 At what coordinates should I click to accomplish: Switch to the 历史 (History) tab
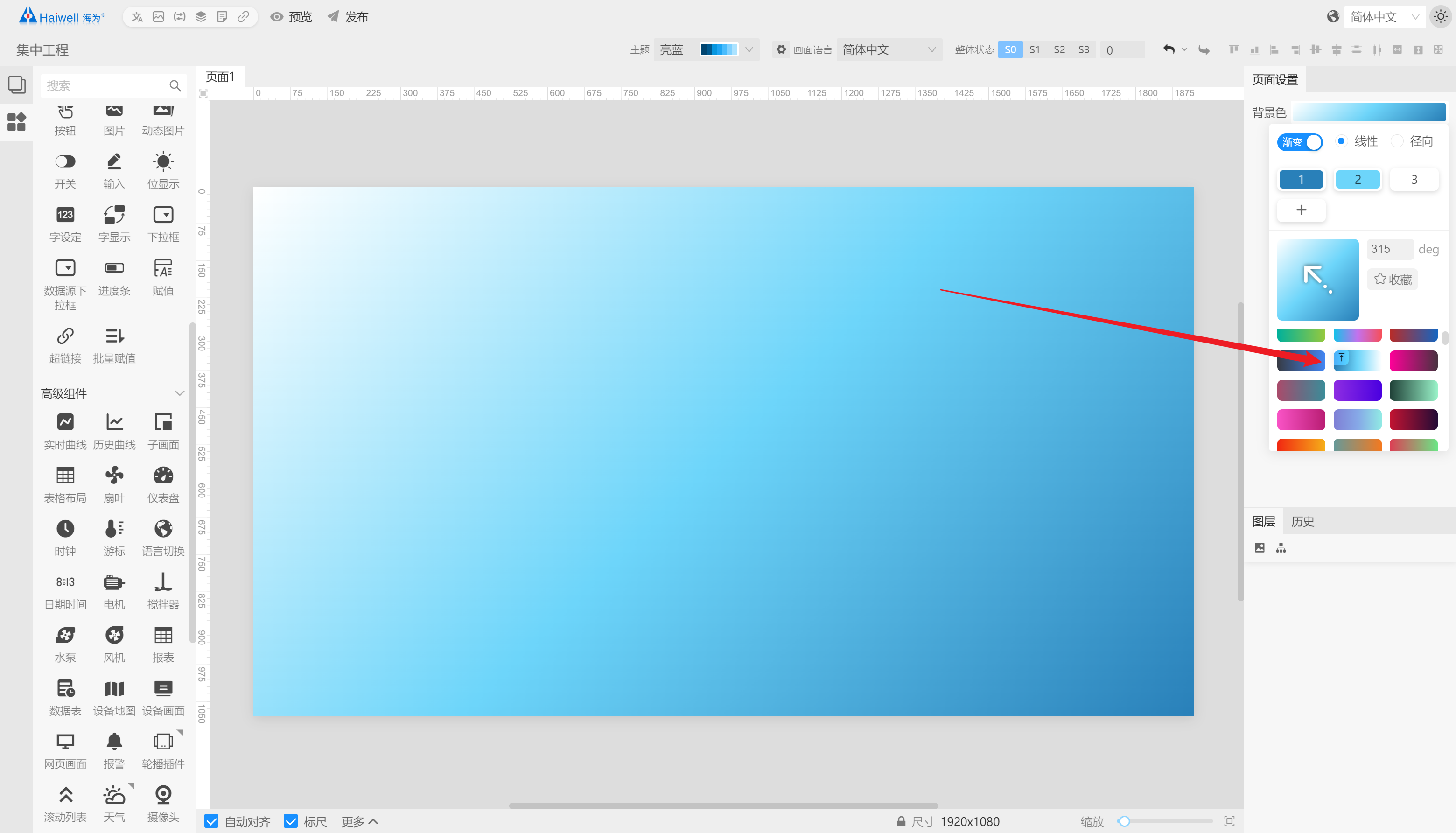click(1304, 521)
